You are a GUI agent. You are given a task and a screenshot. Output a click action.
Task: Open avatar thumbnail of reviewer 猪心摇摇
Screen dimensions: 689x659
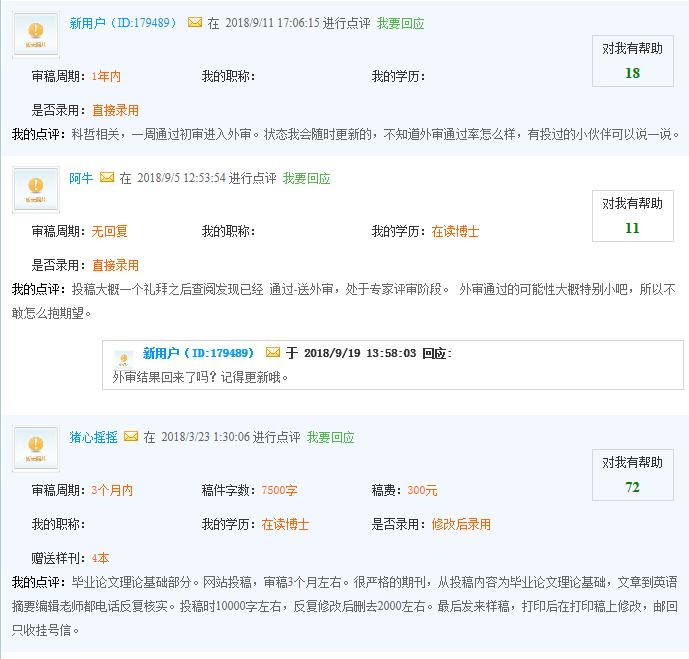click(36, 449)
